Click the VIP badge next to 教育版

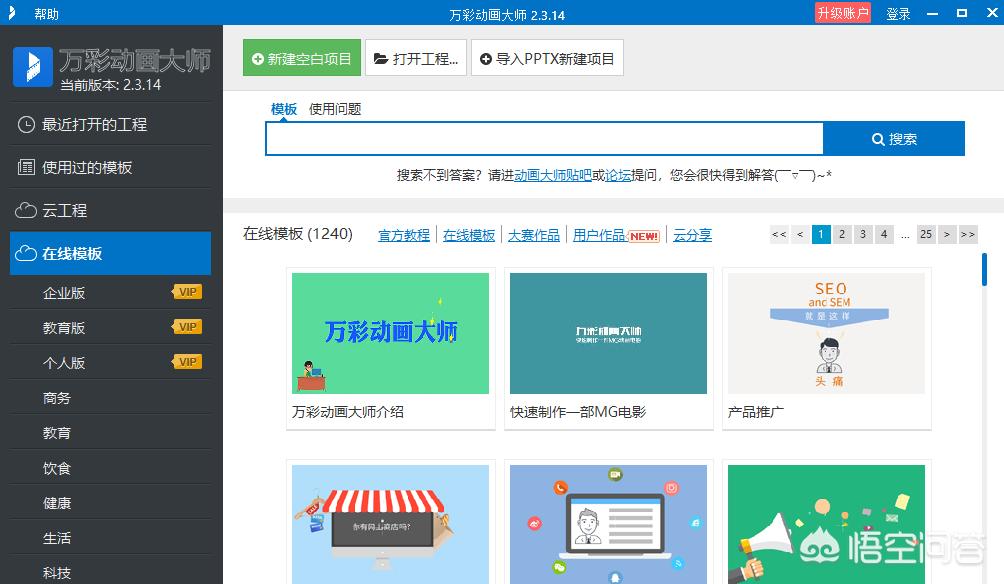187,327
